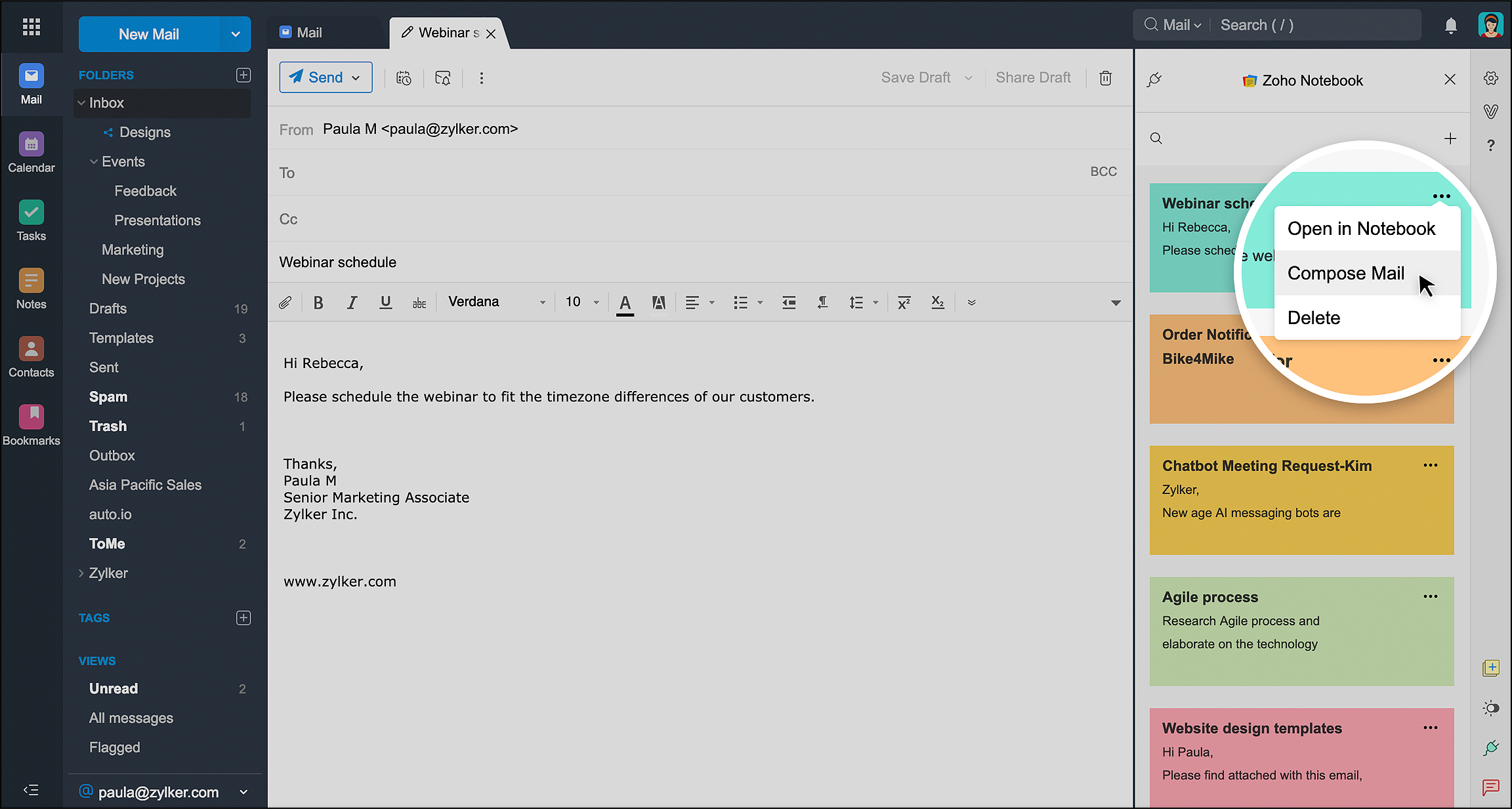Click the Italic formatting icon

pos(351,302)
